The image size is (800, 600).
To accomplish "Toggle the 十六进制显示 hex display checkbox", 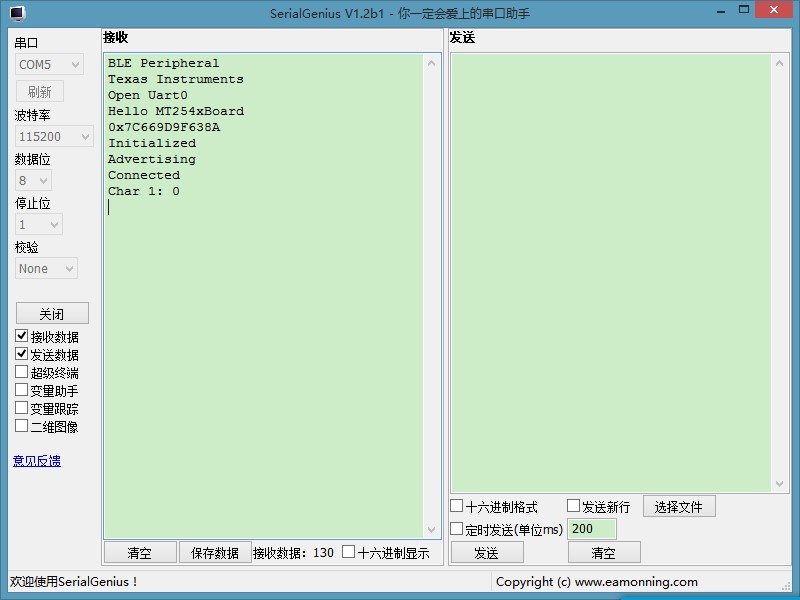I will pos(348,552).
